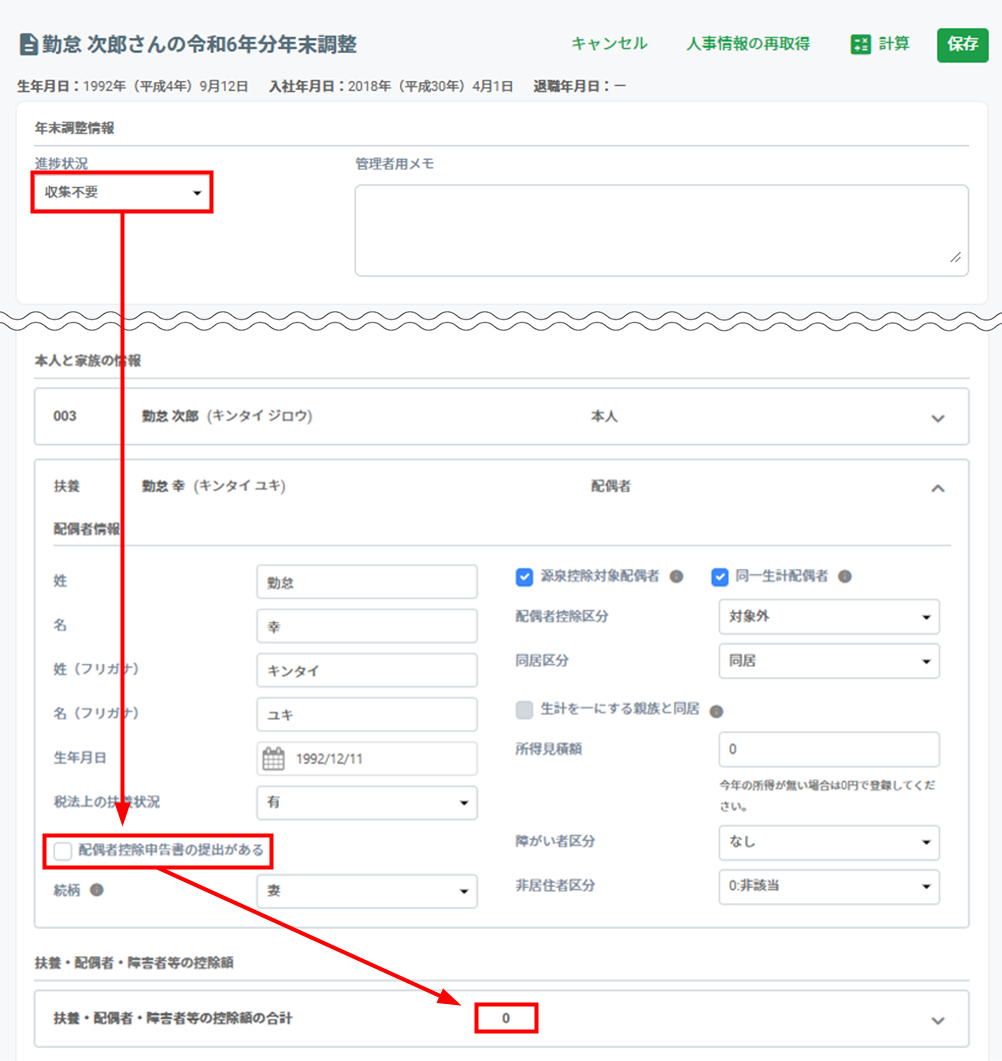Open the calendar icon for 生年月日
Viewport: 1002px width, 1061px height.
point(273,759)
